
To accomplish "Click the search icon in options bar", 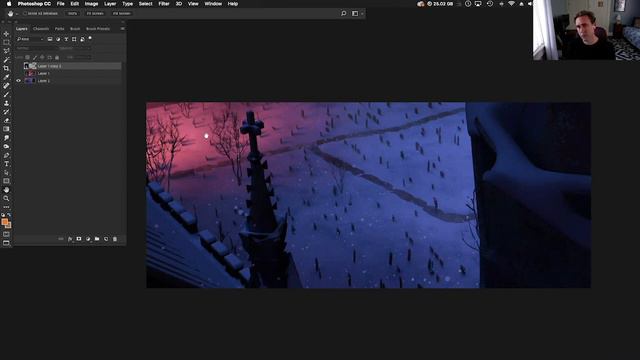I will click(344, 13).
